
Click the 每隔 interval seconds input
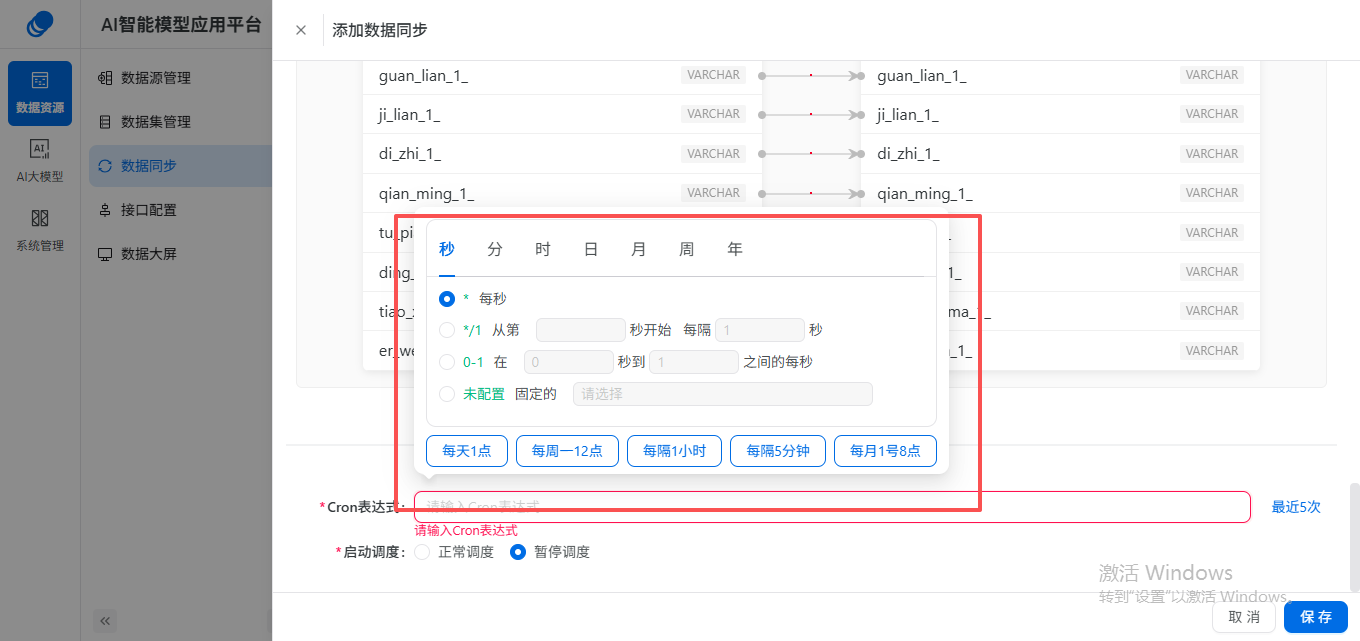[760, 330]
